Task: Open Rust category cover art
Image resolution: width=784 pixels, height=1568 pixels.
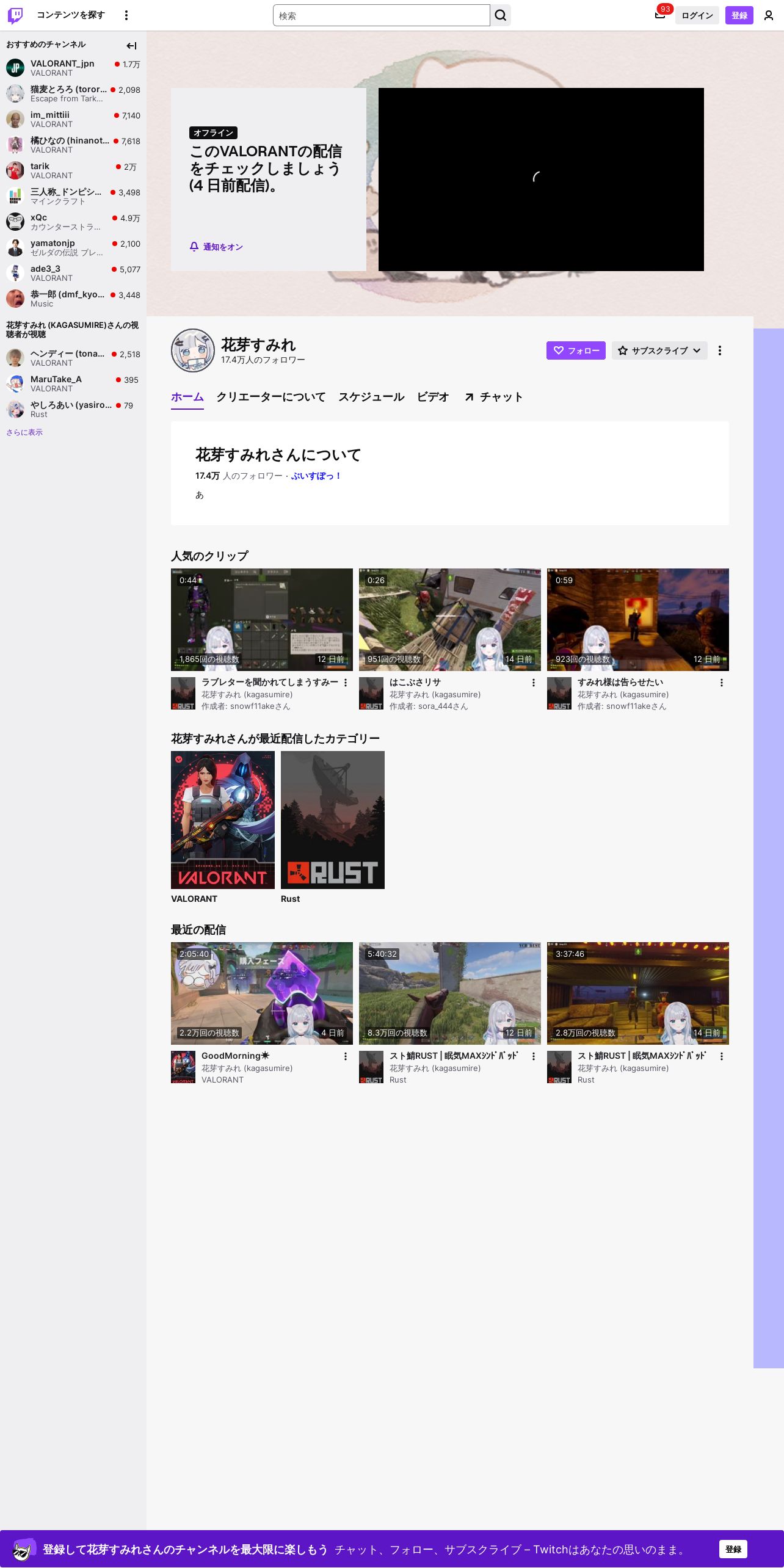Action: [333, 820]
